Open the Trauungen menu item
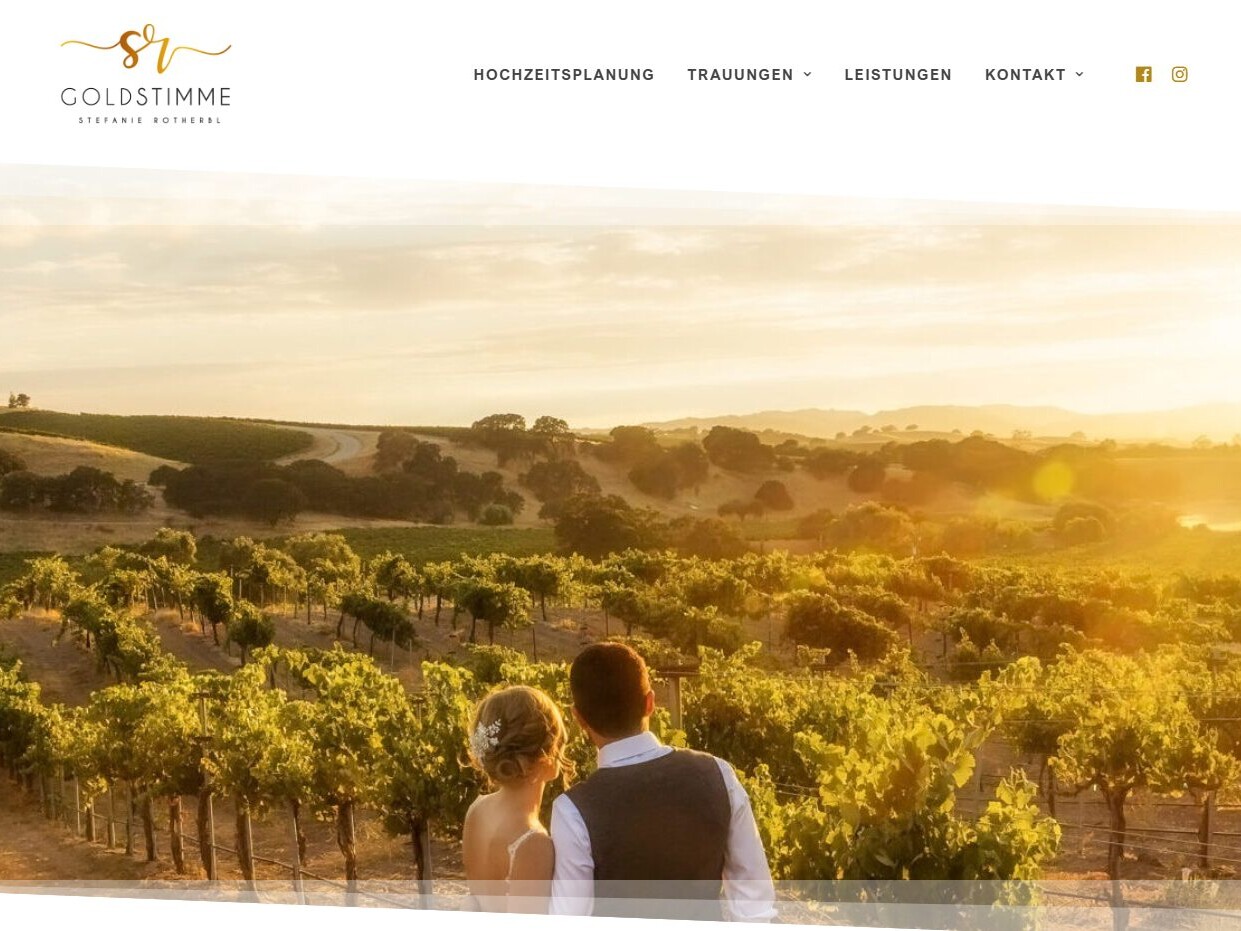1241x931 pixels. pyautogui.click(x=740, y=75)
